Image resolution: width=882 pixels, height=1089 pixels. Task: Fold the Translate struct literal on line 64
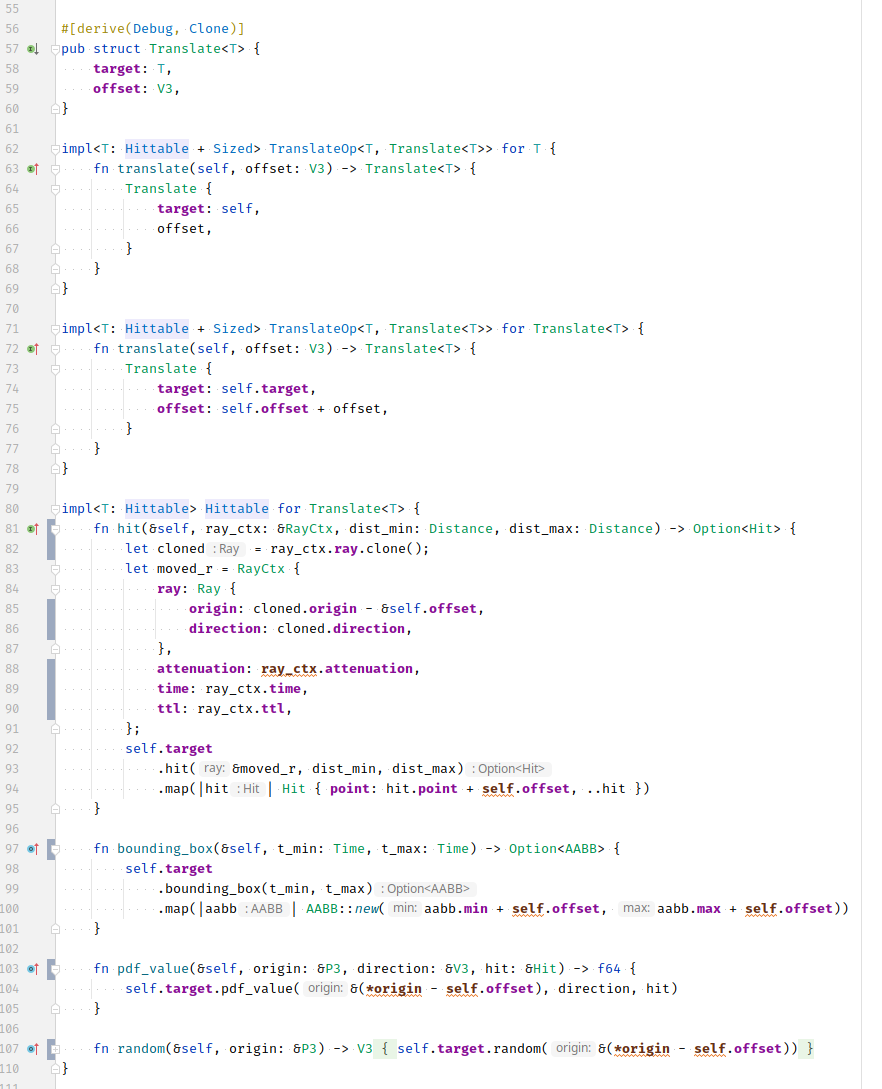[55, 189]
